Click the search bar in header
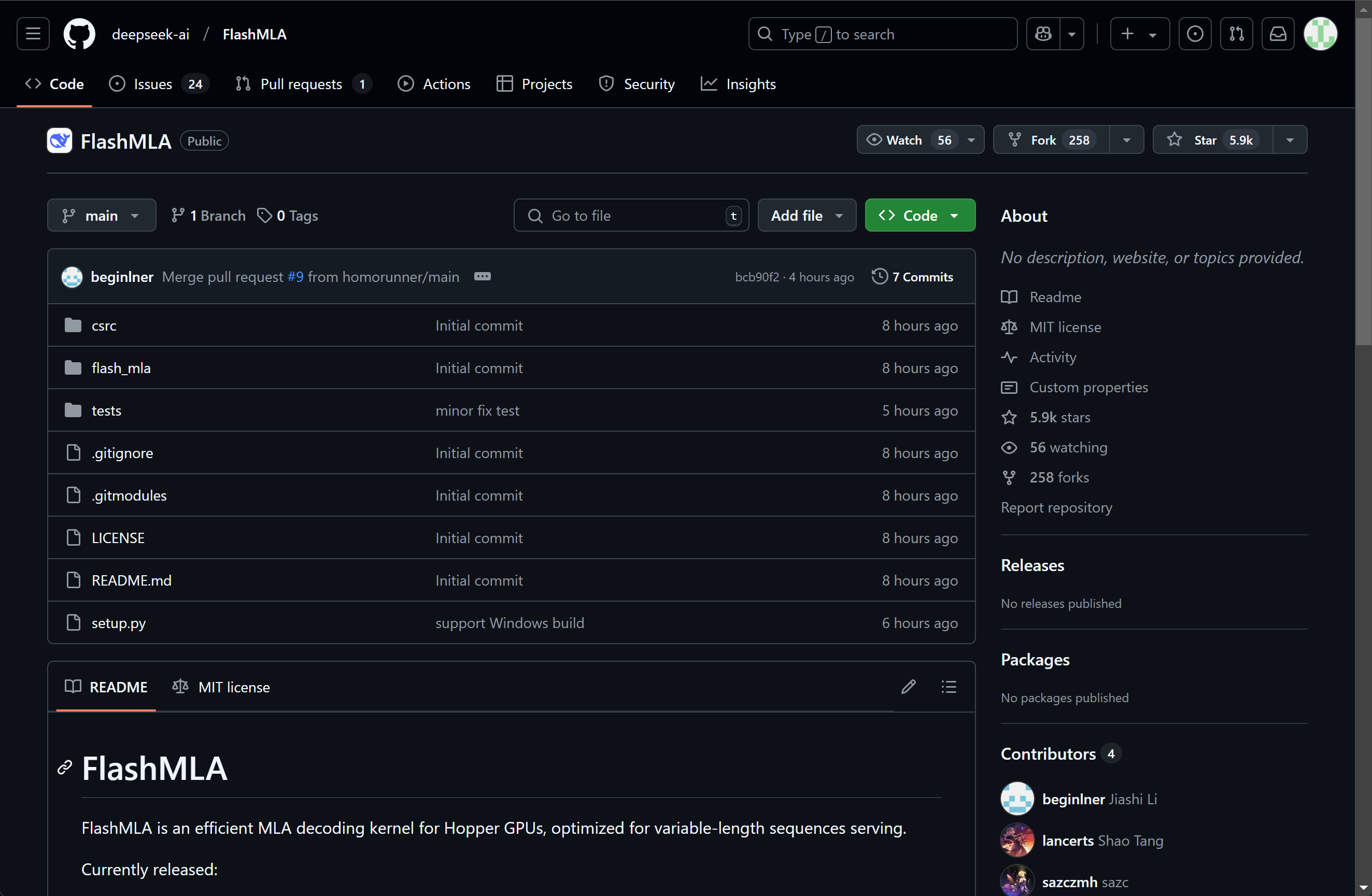1372x896 pixels. (x=882, y=34)
